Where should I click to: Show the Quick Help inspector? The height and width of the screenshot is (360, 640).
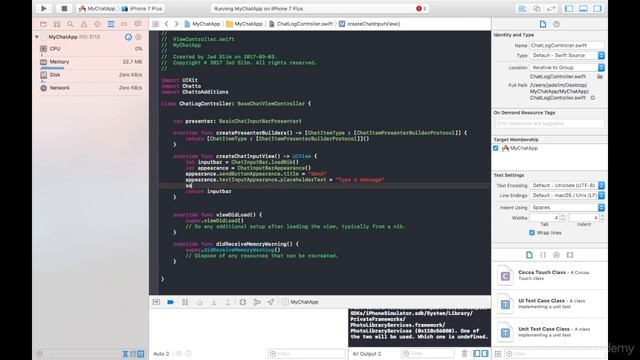(x=556, y=24)
